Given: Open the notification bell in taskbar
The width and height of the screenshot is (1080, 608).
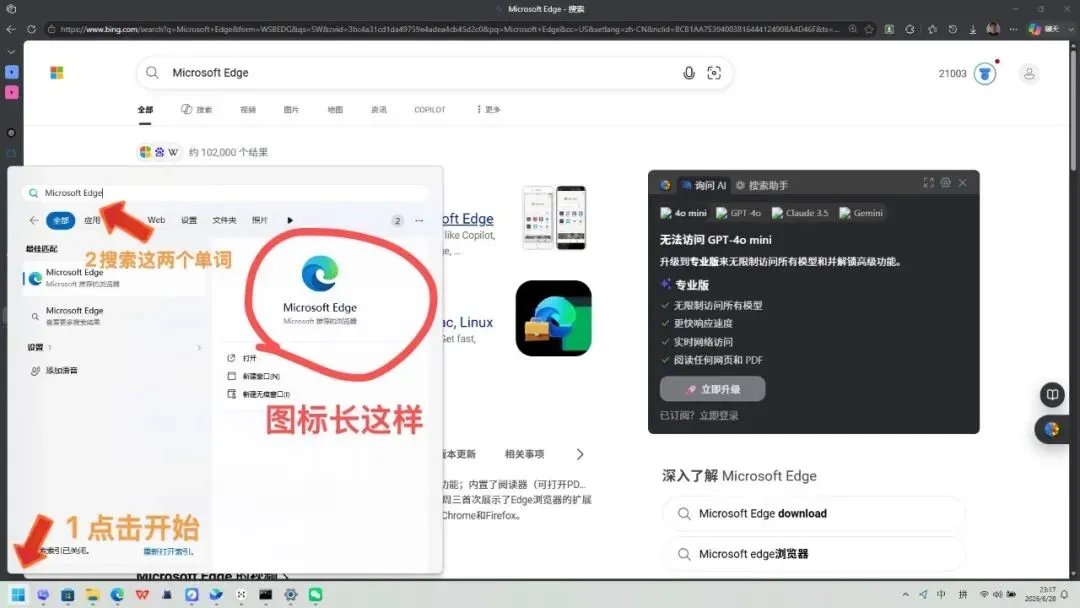Looking at the screenshot, I should coord(1065,594).
